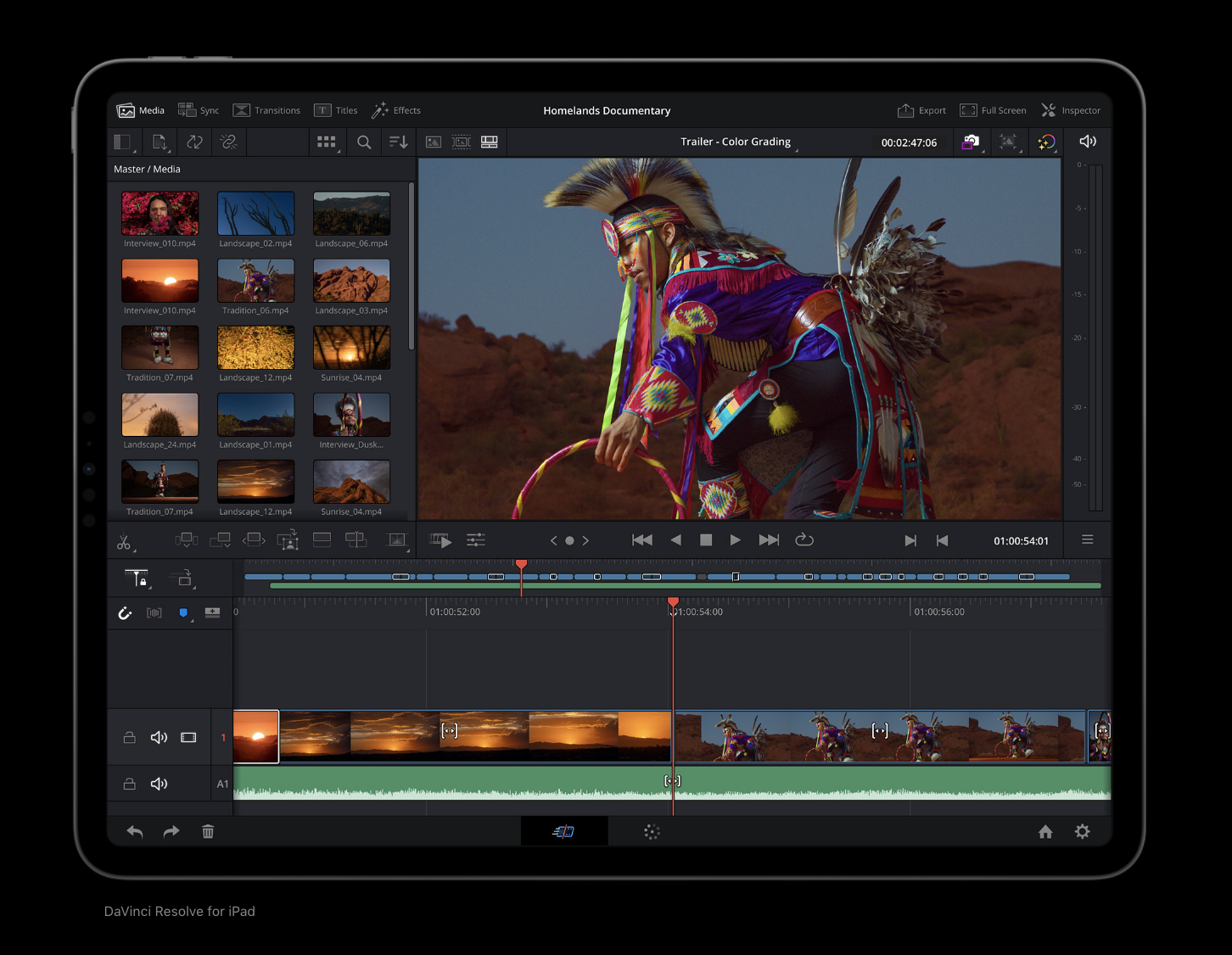Select the Landscape_03.mp4 thumbnail
The height and width of the screenshot is (955, 1232).
[x=351, y=282]
